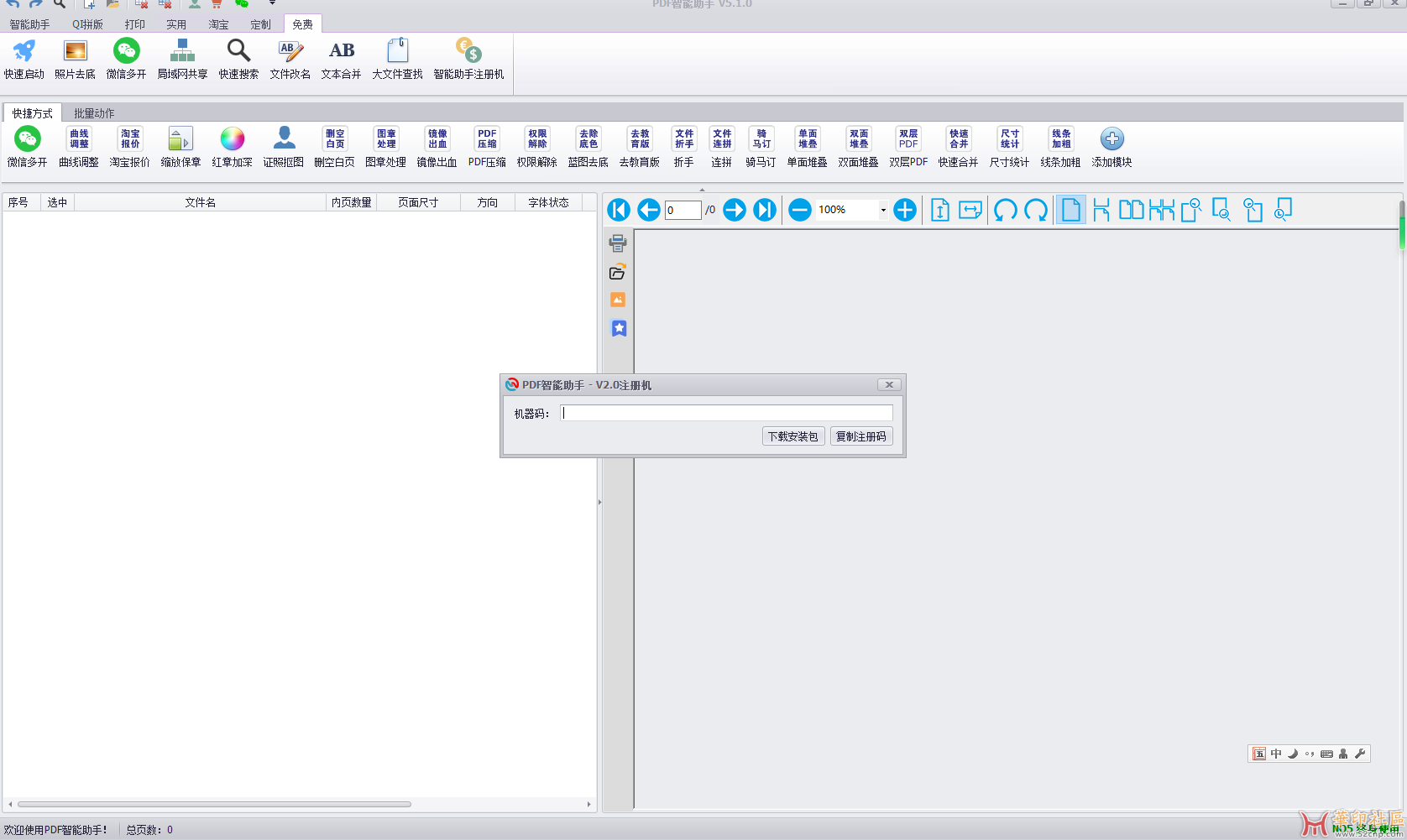This screenshot has height=840, width=1407.
Task: Go to first page in preview
Action: point(619,210)
